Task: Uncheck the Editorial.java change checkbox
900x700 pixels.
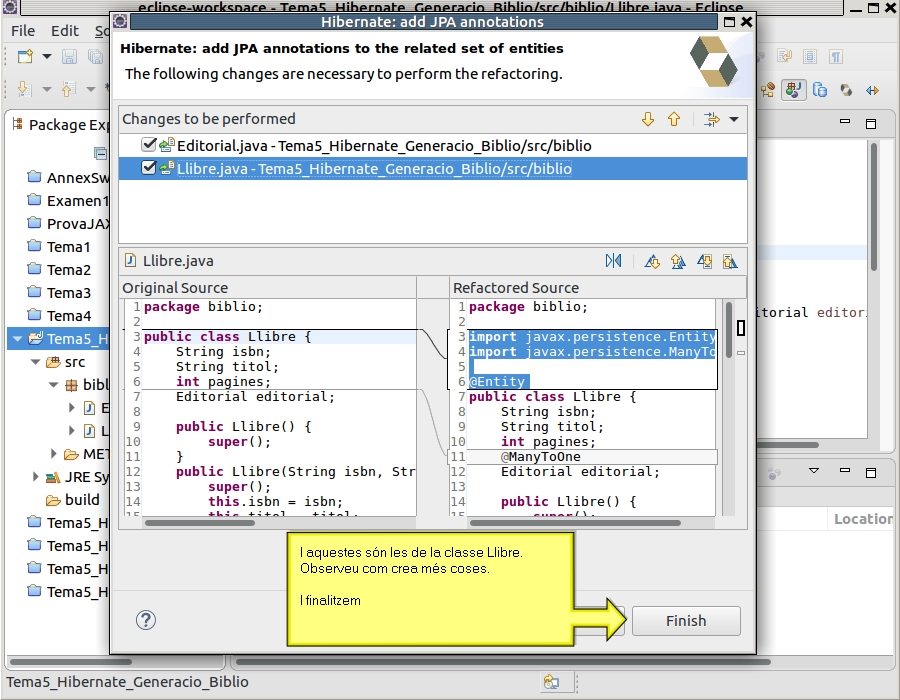Action: click(x=149, y=145)
